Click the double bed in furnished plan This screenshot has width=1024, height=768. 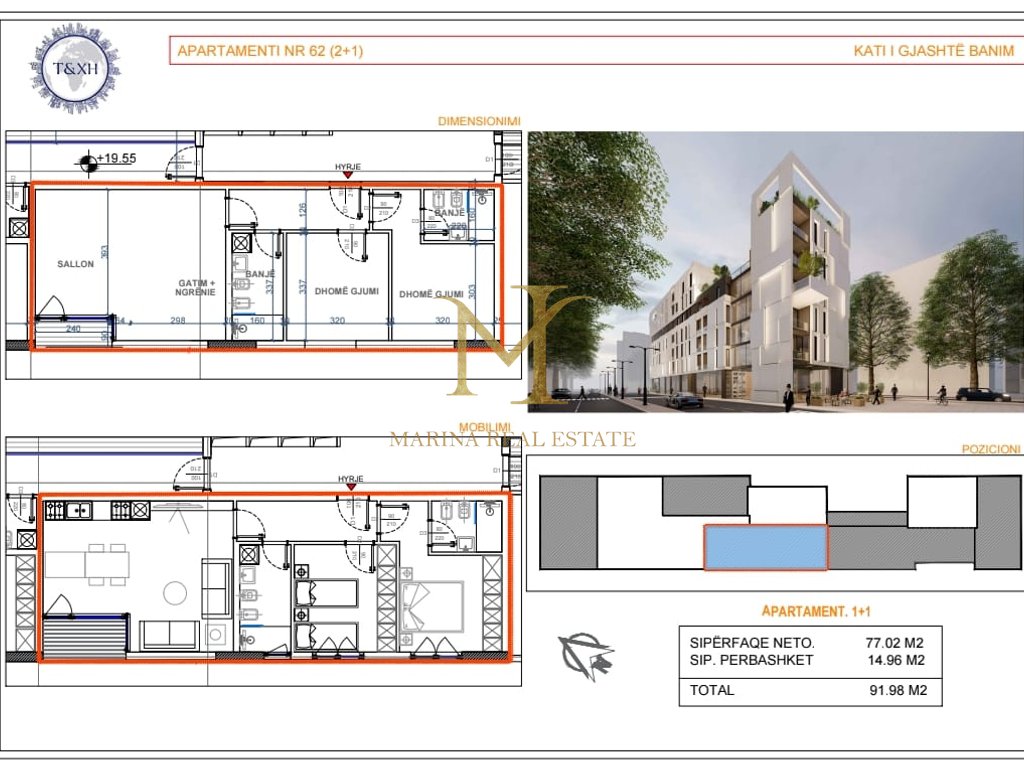coord(432,606)
